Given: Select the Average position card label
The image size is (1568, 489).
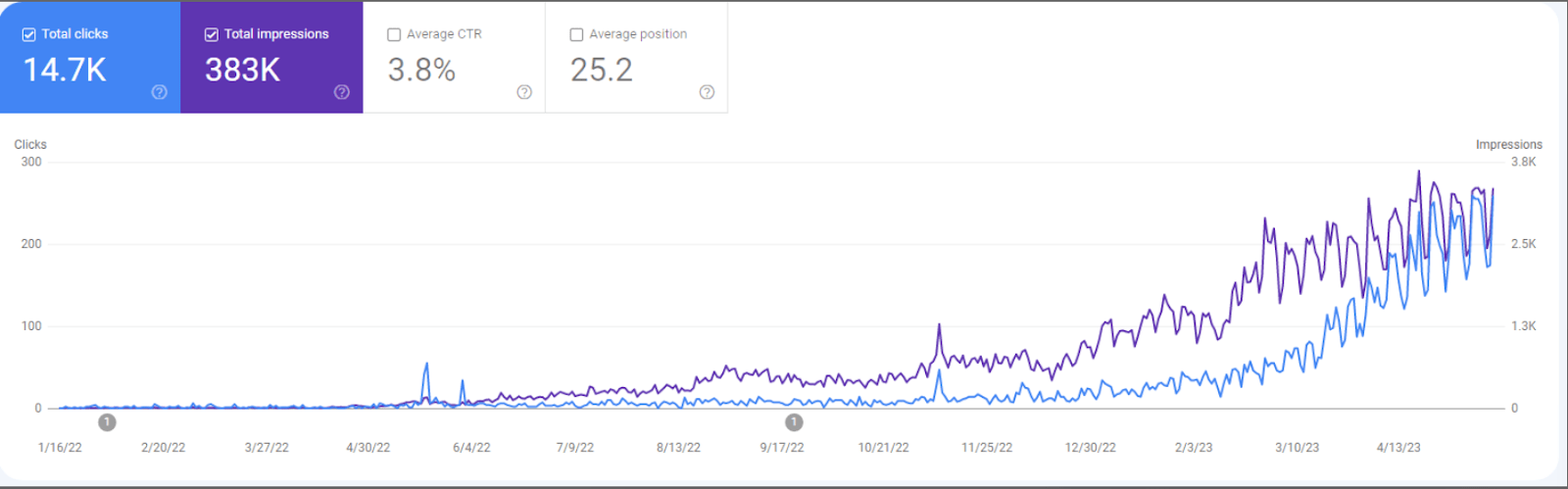Looking at the screenshot, I should coord(638,34).
